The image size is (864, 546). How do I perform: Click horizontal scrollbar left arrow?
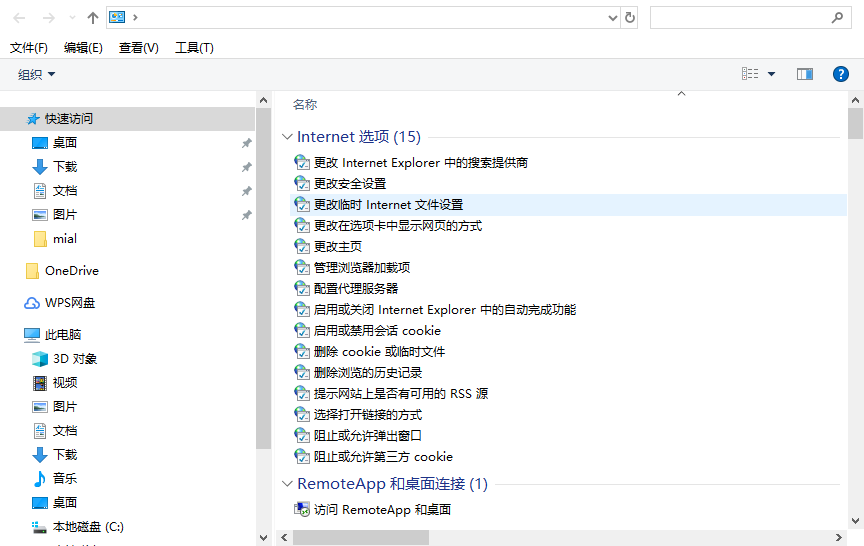[x=284, y=537]
